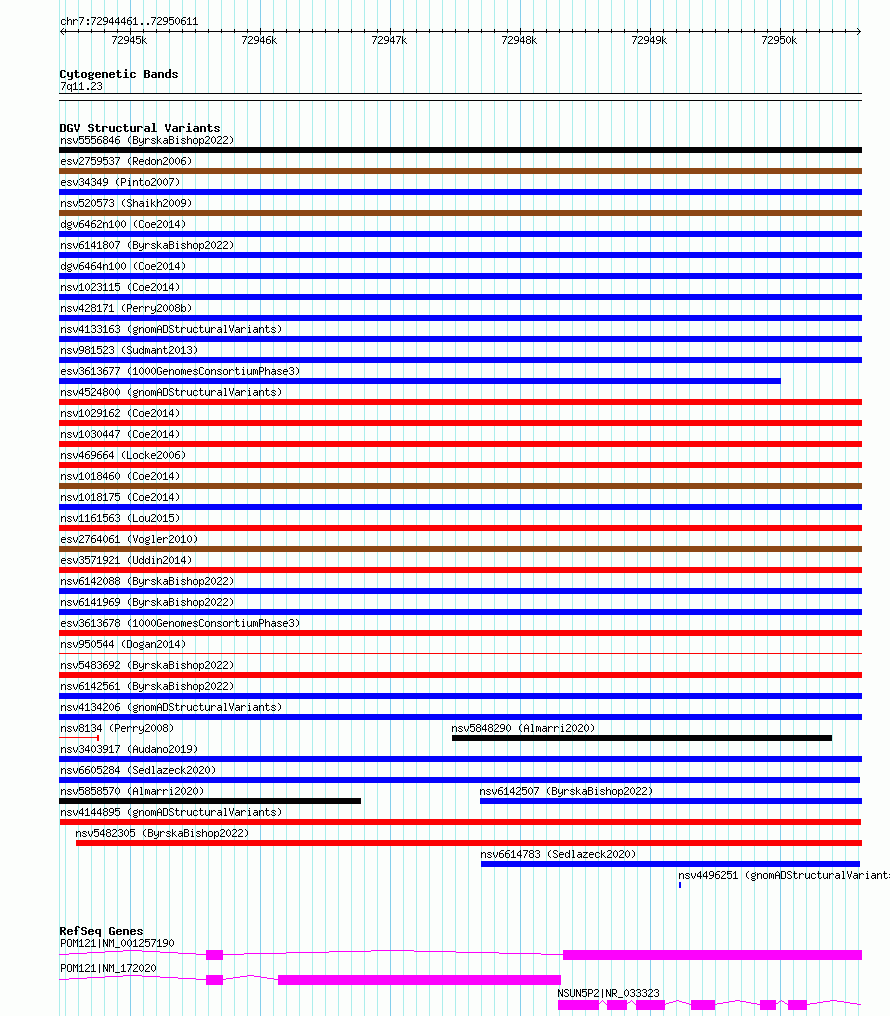Open nsv6142507 (ByrskaBishop2022) entry

pos(567,791)
